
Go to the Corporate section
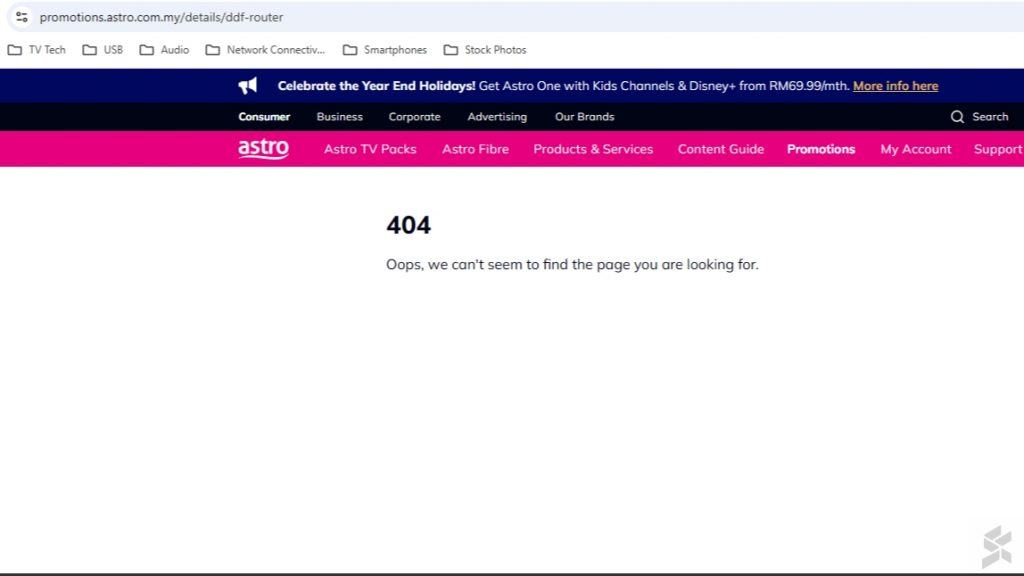414,117
